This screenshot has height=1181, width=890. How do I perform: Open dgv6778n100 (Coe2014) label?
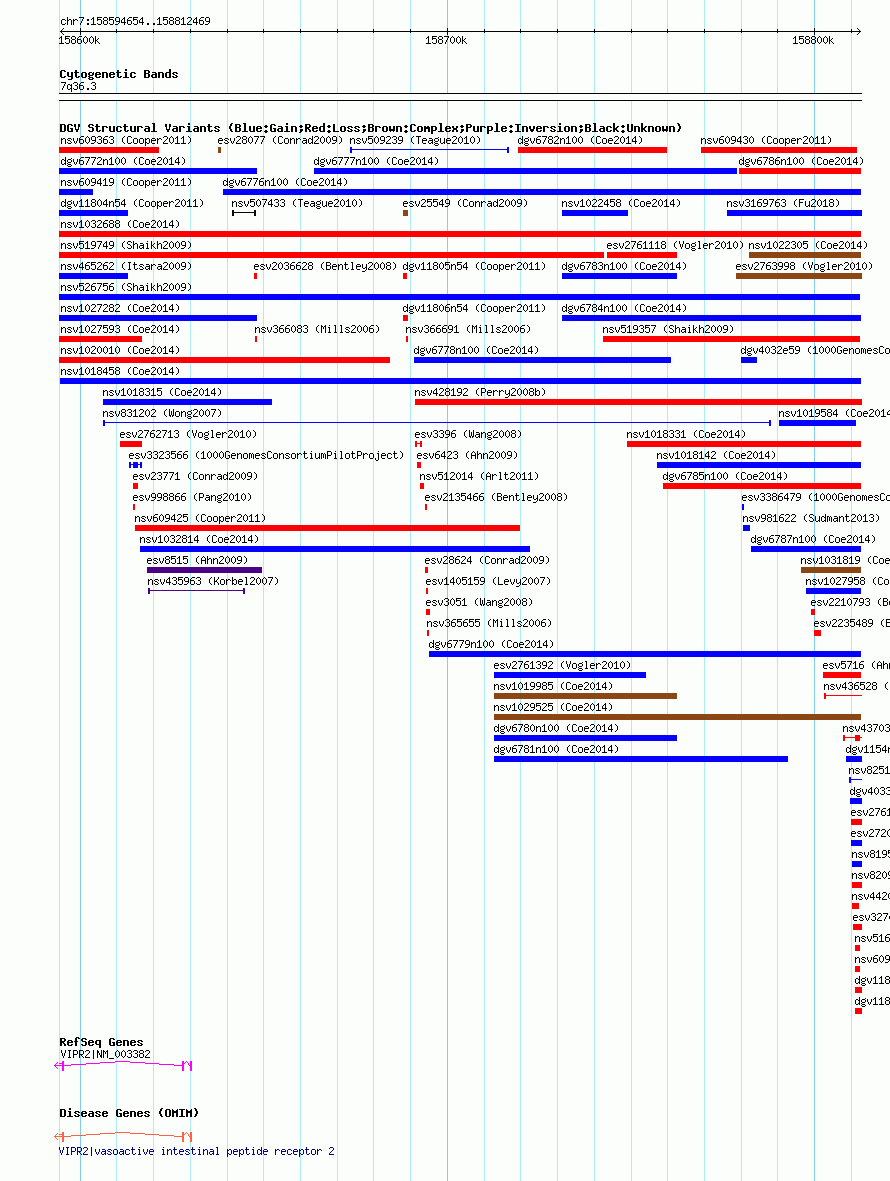click(477, 351)
